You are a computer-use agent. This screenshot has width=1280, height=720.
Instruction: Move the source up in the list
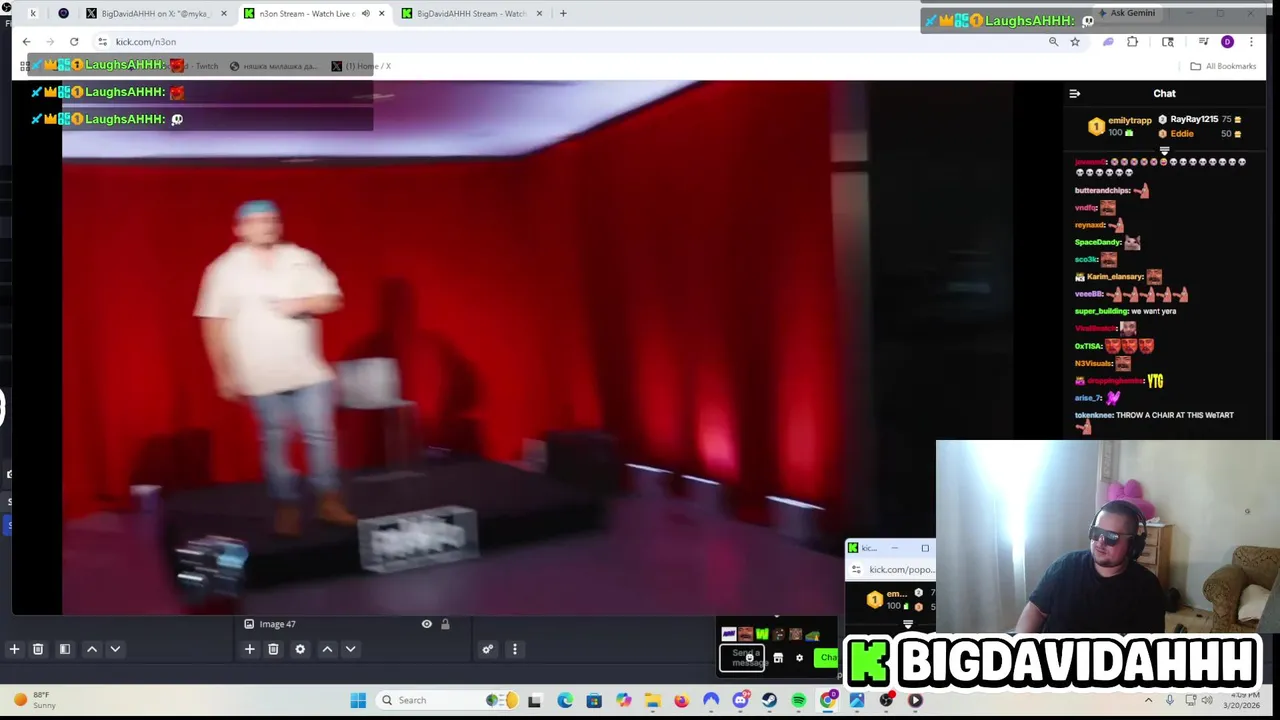point(327,649)
